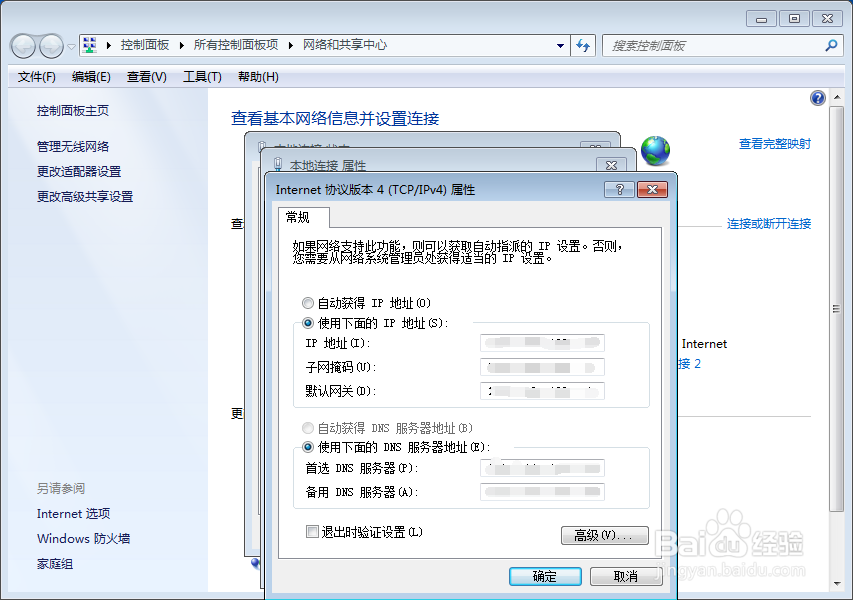Open the address bar history dropdown
Screen dimensions: 853x600
(x=561, y=45)
